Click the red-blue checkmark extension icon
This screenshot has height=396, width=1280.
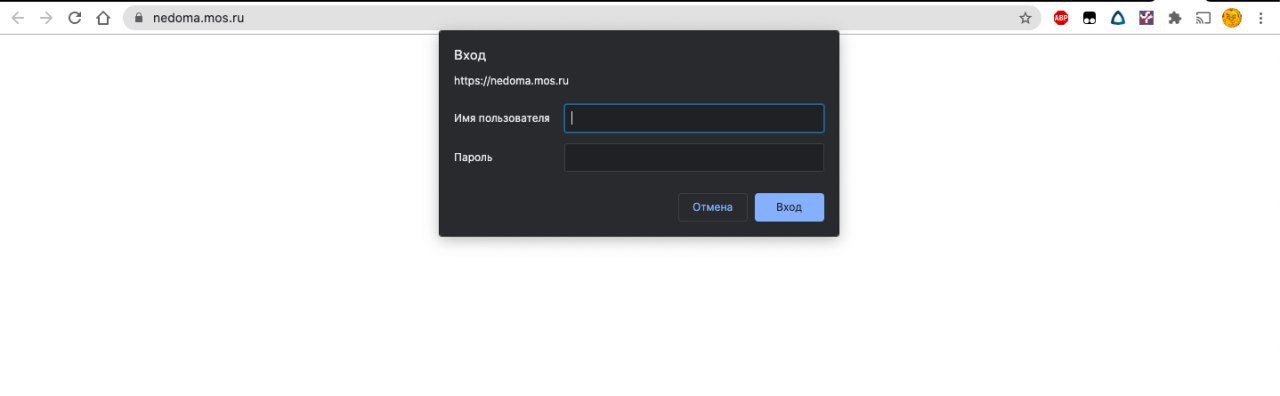point(1146,18)
